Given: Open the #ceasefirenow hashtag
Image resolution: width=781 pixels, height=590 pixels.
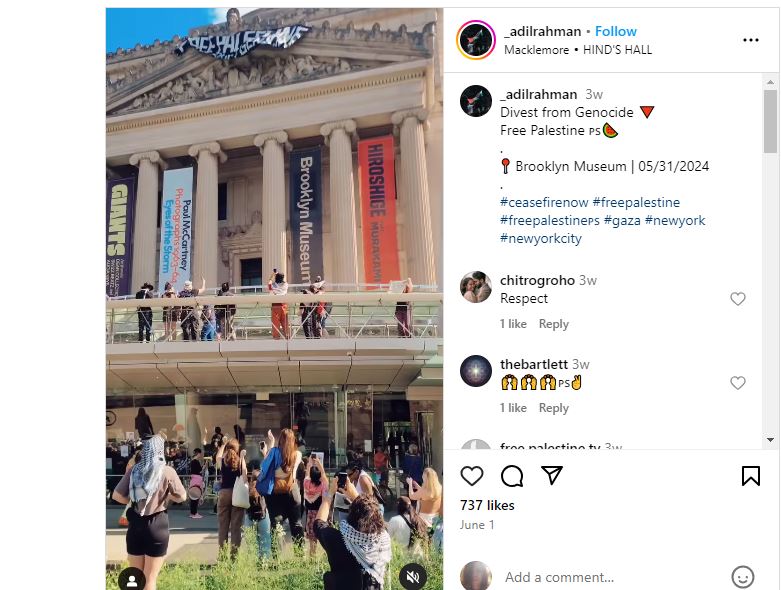Looking at the screenshot, I should click(544, 202).
